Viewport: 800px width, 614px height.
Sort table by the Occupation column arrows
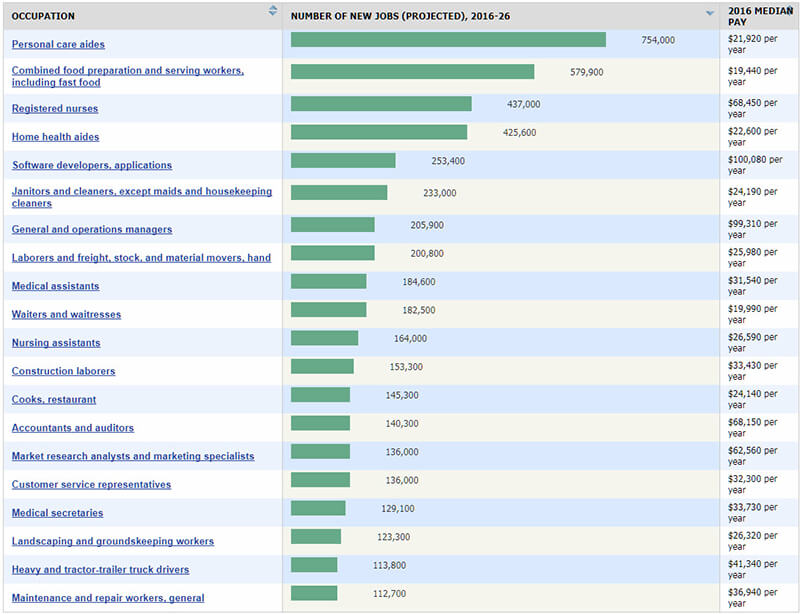point(273,10)
